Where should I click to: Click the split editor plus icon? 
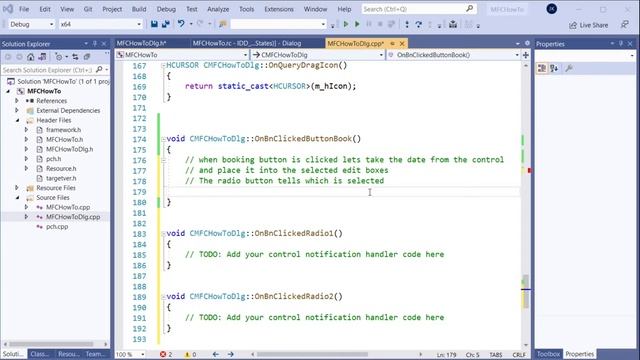526,55
